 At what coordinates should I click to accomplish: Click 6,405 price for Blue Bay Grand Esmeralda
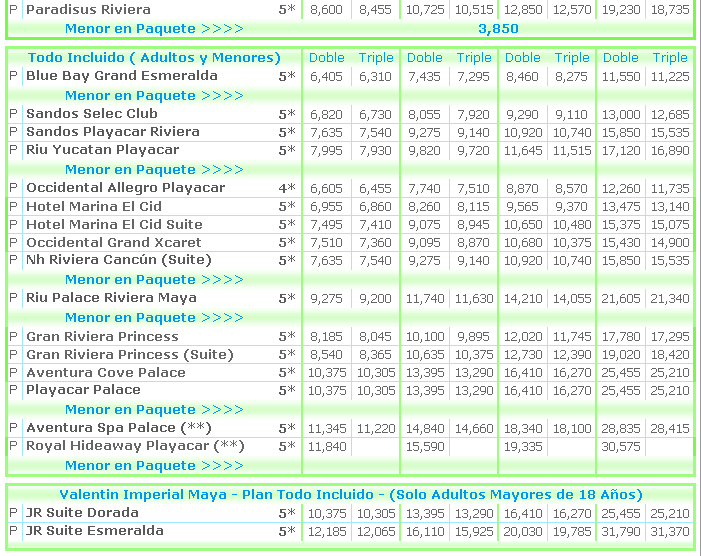326,76
